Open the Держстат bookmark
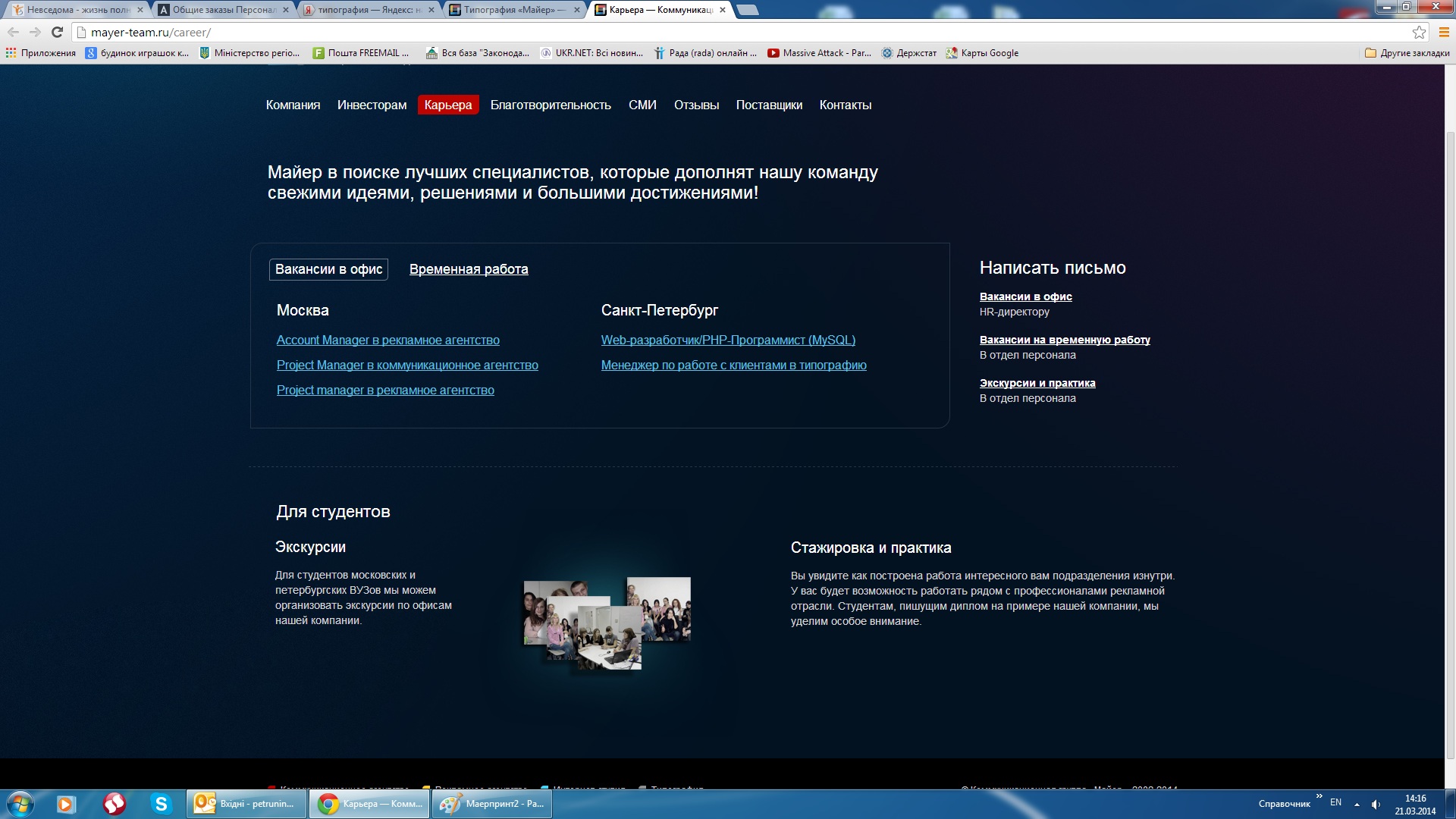 pyautogui.click(x=909, y=53)
